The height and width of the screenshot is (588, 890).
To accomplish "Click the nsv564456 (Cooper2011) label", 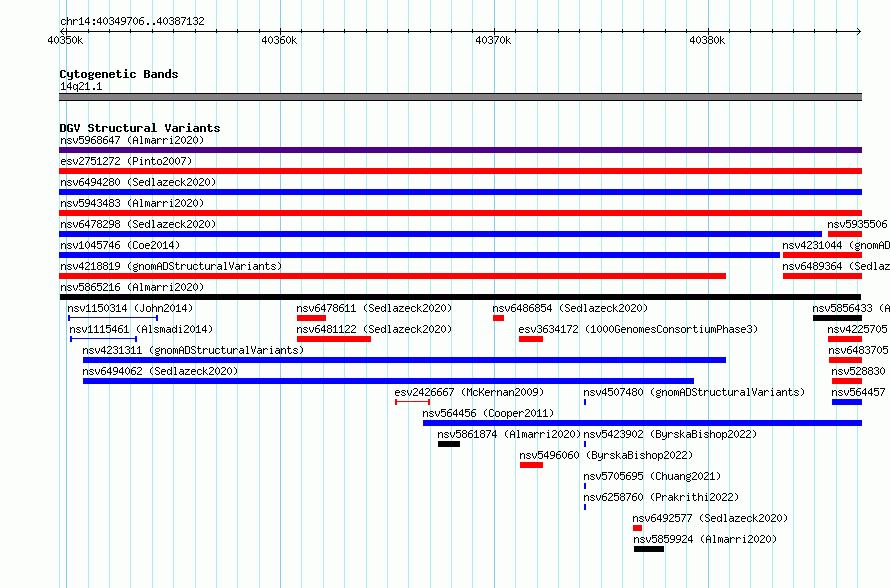I will (x=488, y=413).
